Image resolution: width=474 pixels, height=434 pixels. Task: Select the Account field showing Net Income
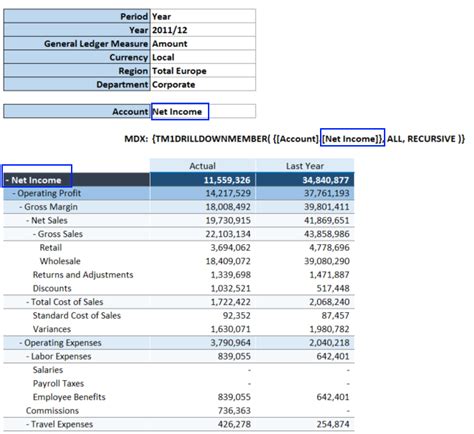click(203, 111)
